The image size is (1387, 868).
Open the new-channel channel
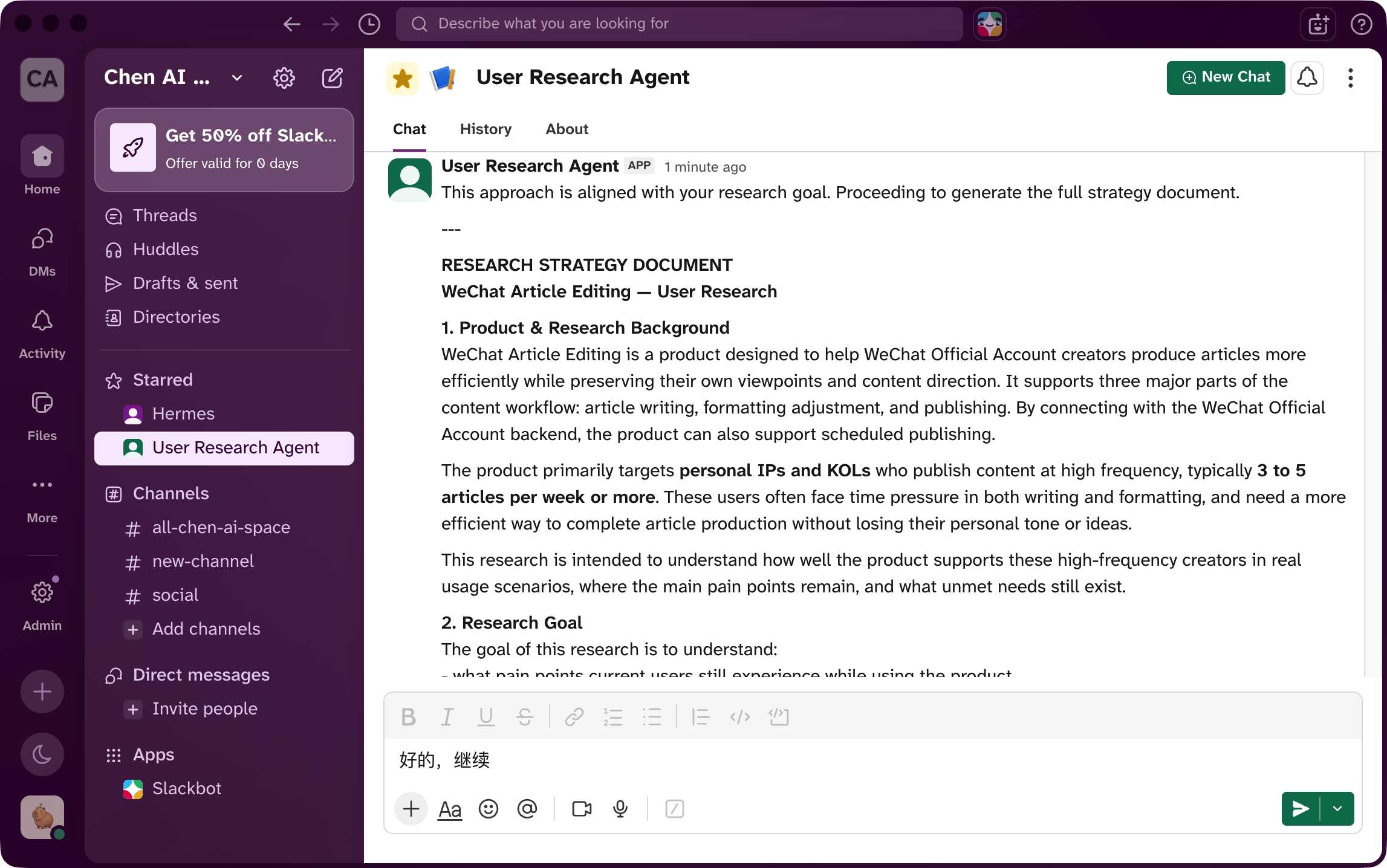[x=224, y=562]
